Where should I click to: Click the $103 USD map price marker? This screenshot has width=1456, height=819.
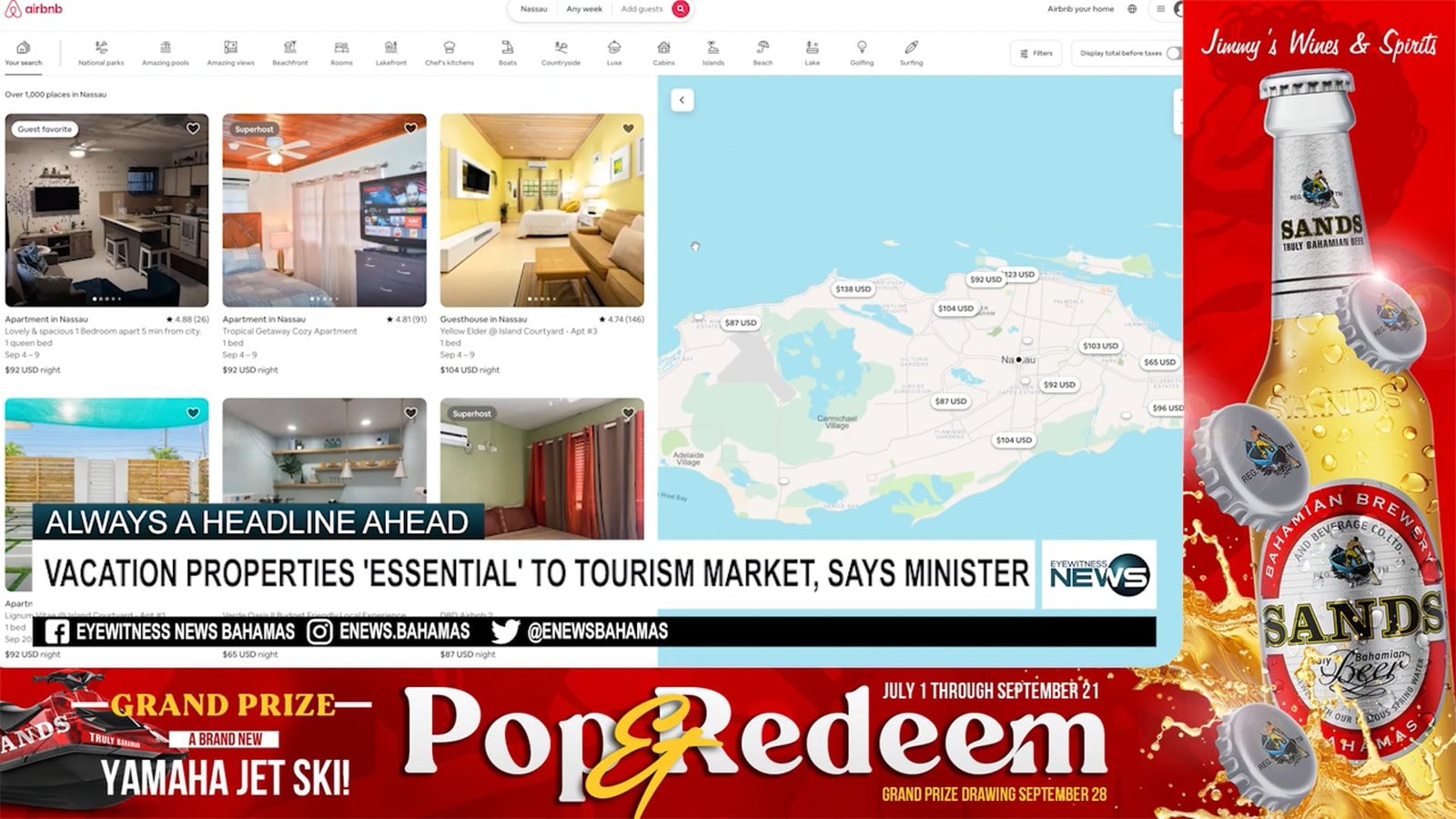click(1100, 346)
